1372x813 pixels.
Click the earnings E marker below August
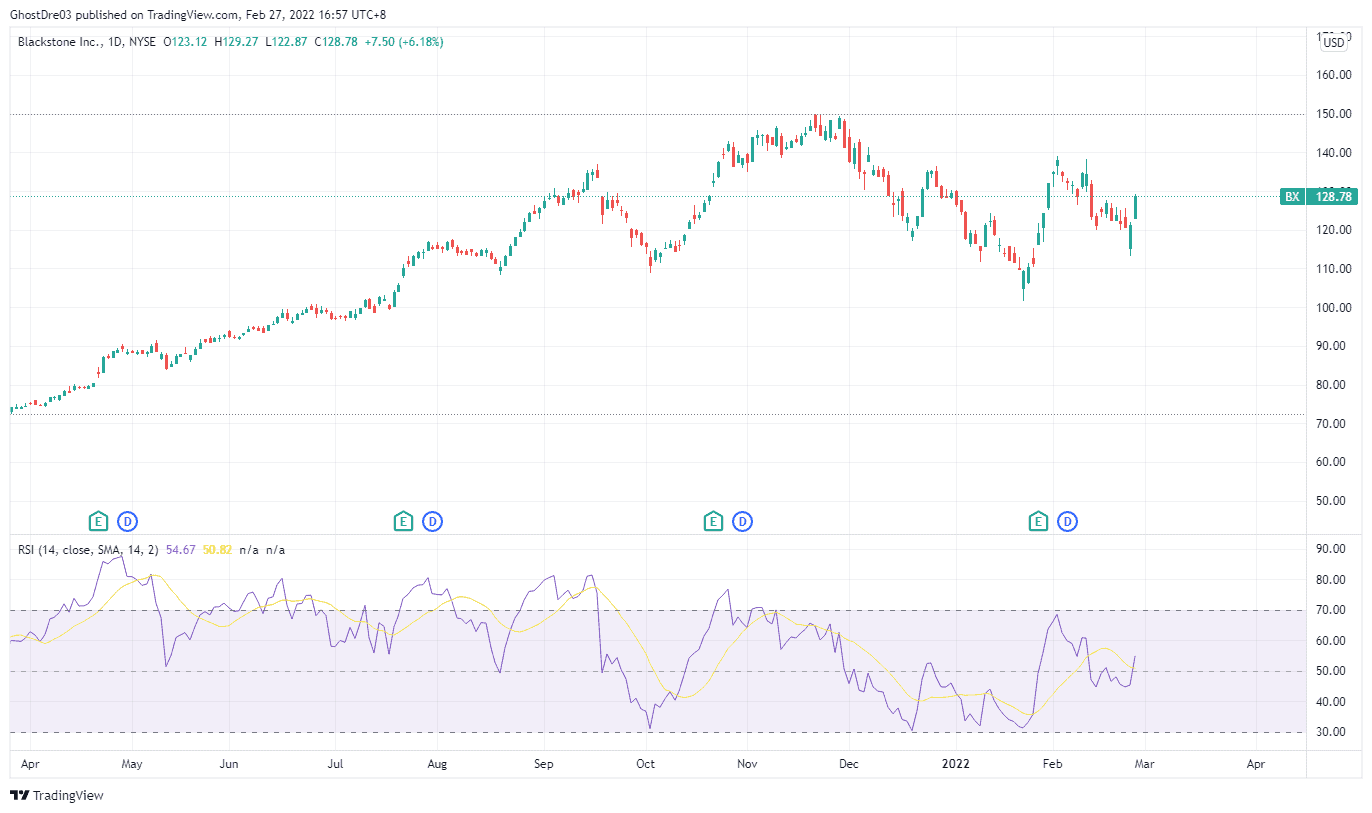click(403, 521)
